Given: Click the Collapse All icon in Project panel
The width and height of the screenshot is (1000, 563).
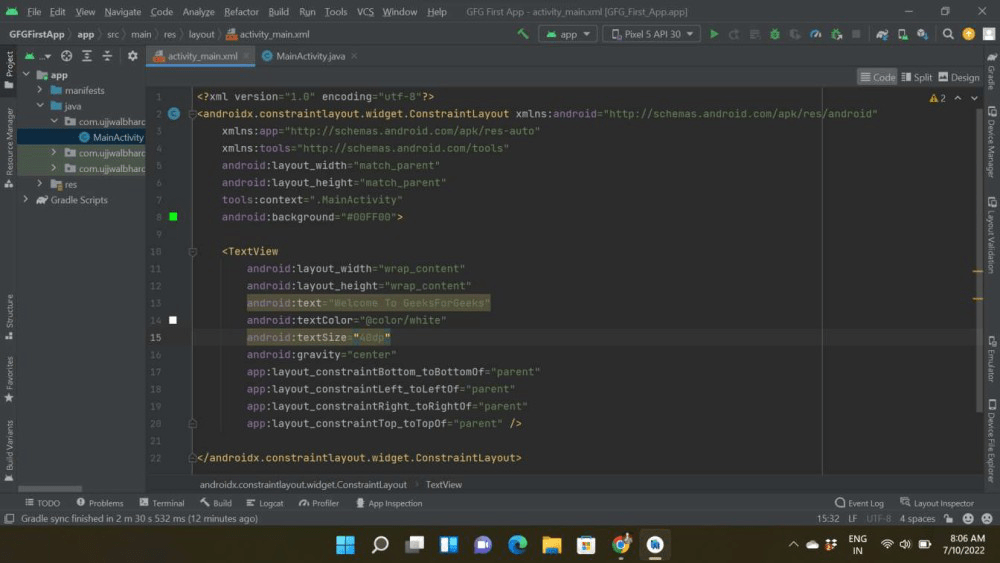Looking at the screenshot, I should point(107,56).
